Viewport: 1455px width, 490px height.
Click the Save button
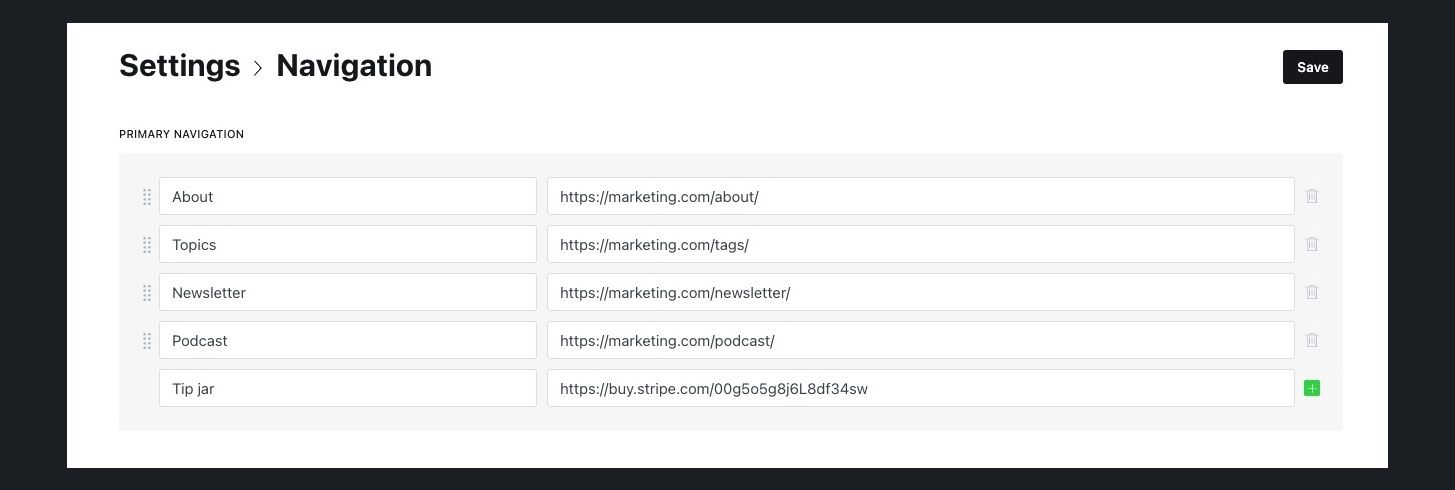[x=1312, y=67]
